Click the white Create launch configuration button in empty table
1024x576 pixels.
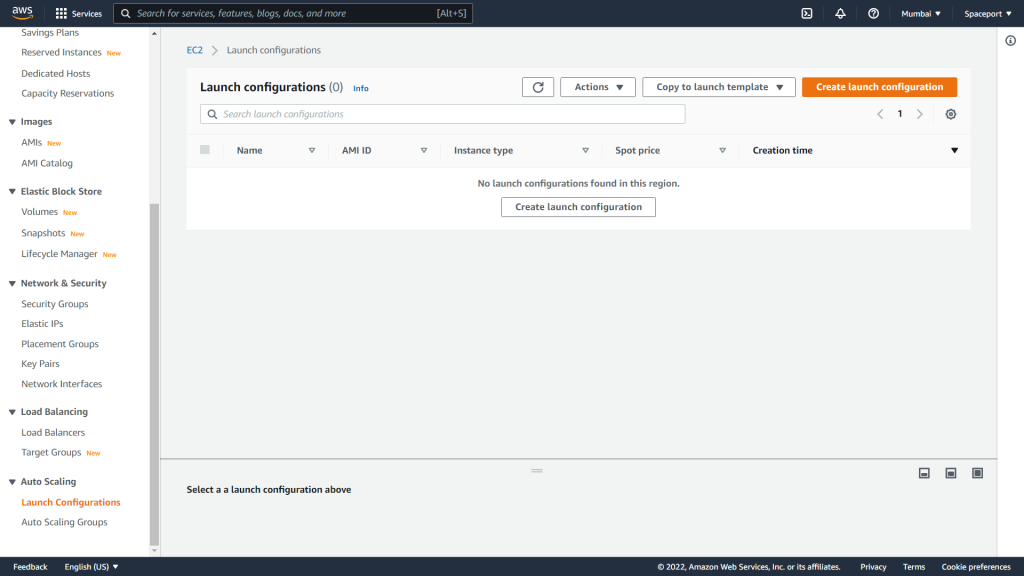pyautogui.click(x=579, y=207)
